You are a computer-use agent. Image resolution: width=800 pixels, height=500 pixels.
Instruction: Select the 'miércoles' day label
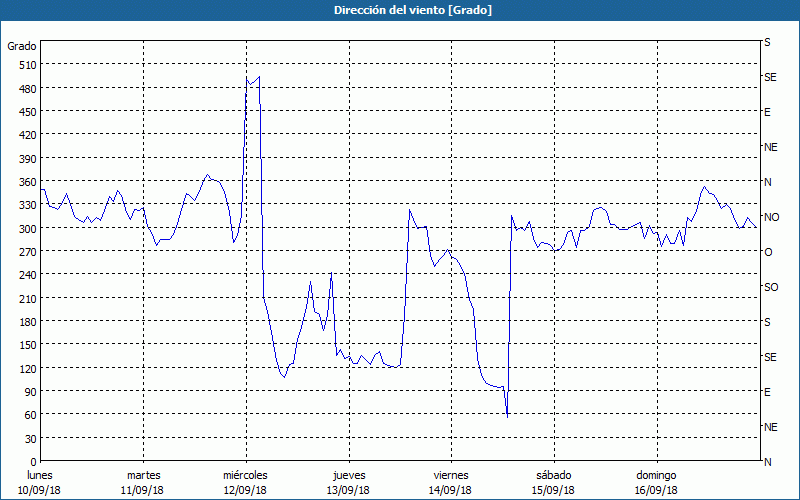click(x=245, y=476)
